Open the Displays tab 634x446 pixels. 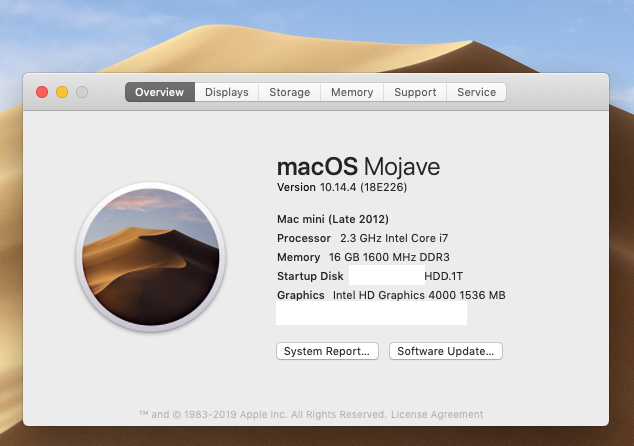click(227, 92)
